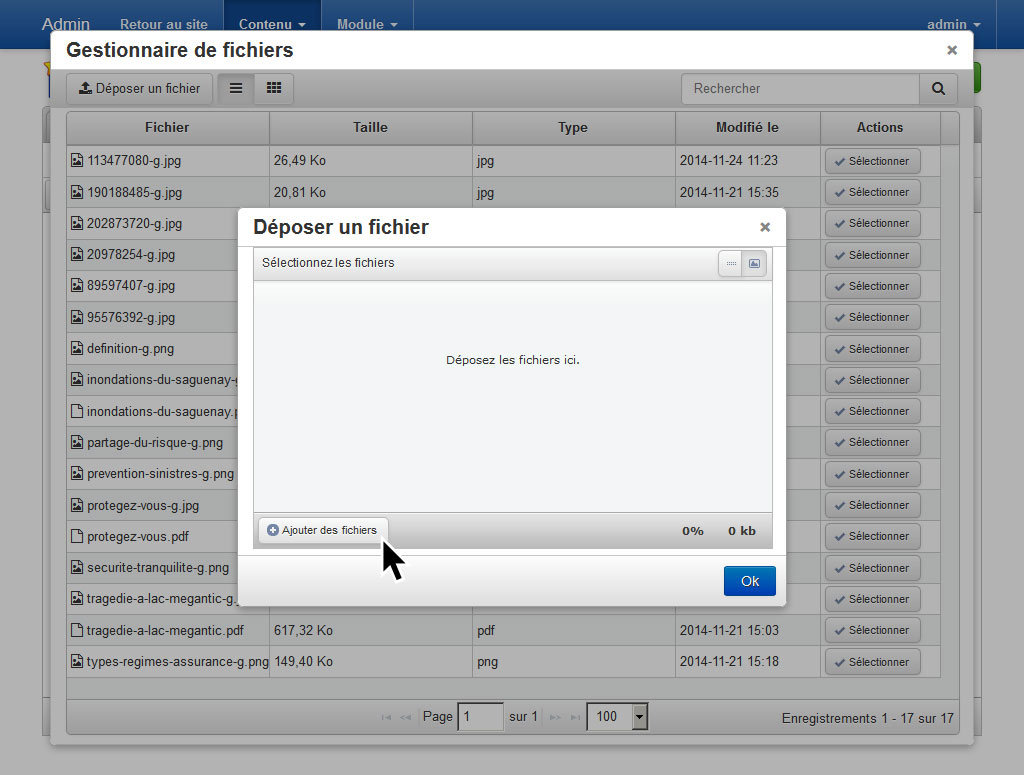Click the image icon beside definition-g.png

(x=77, y=348)
